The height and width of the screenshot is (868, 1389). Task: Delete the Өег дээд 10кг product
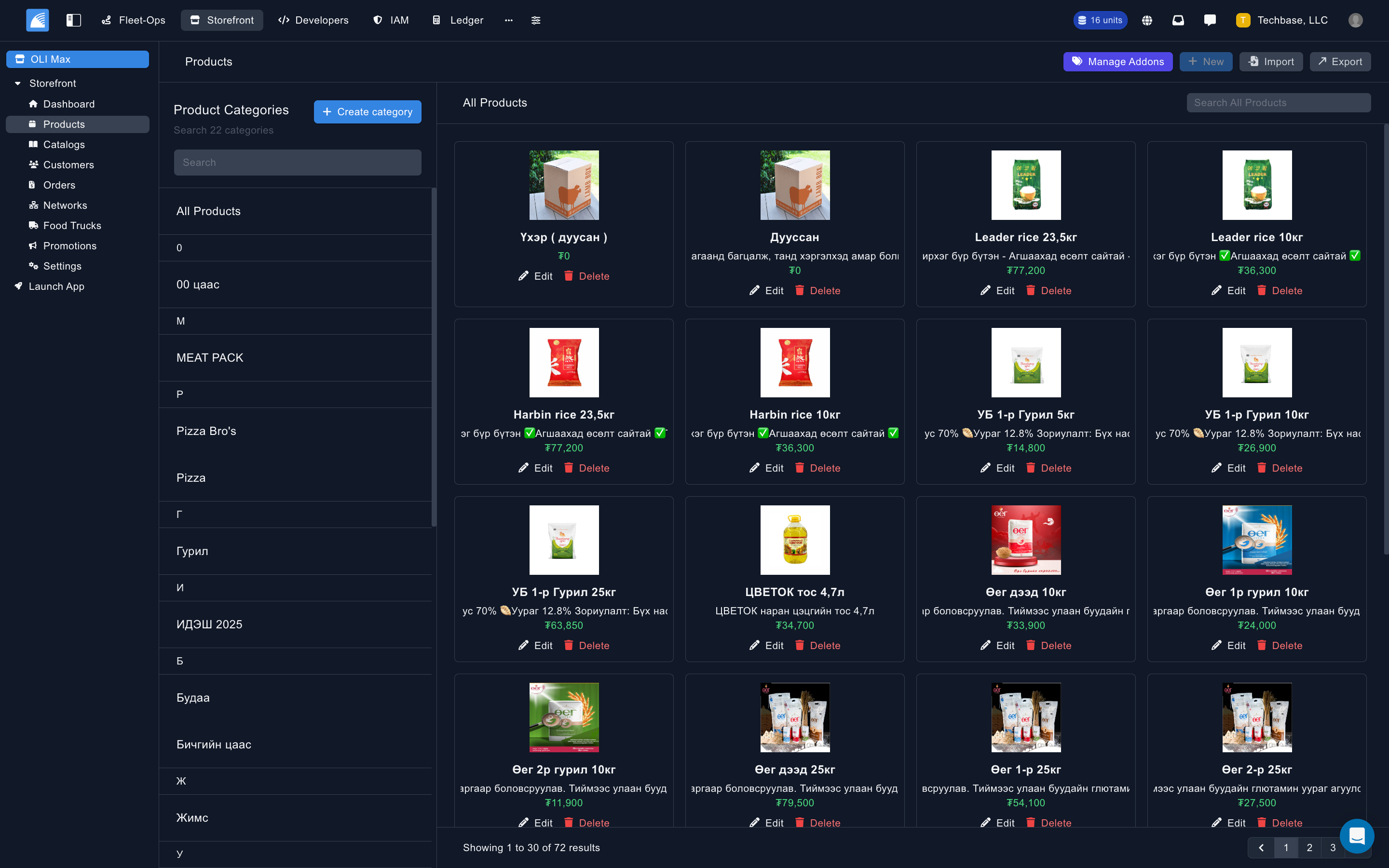(1048, 645)
